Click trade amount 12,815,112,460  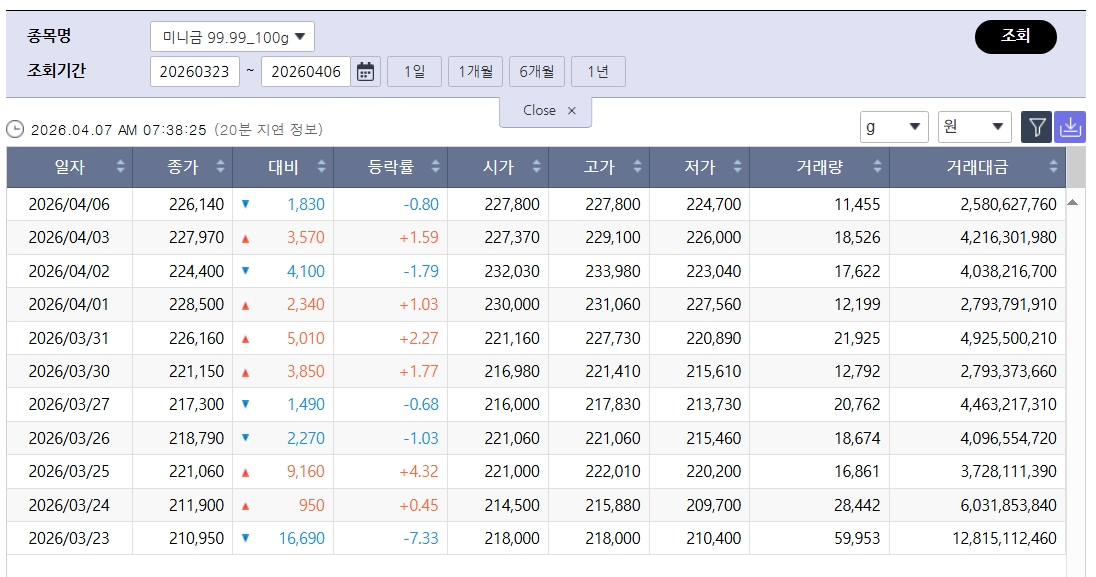(1004, 538)
